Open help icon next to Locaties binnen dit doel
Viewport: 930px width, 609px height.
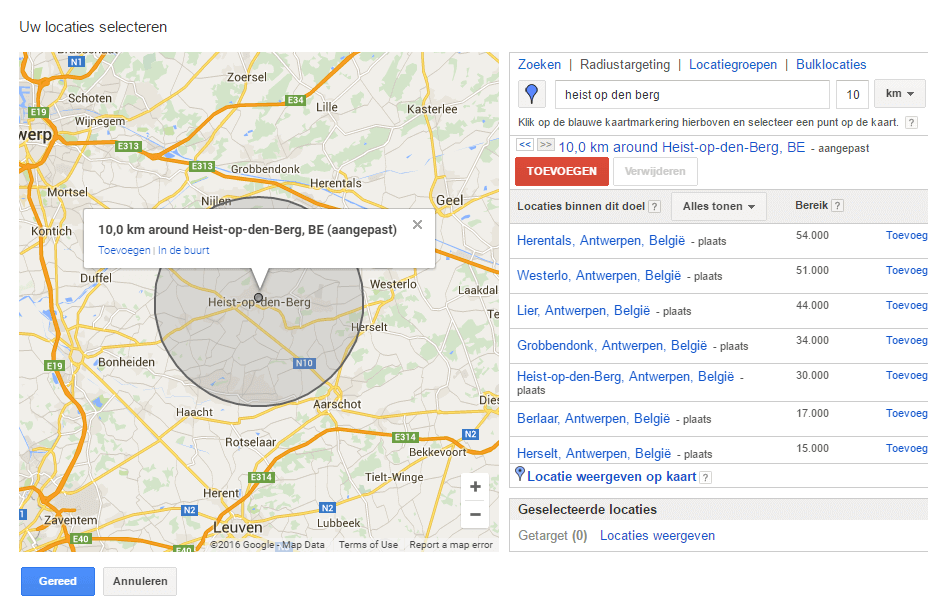point(654,207)
